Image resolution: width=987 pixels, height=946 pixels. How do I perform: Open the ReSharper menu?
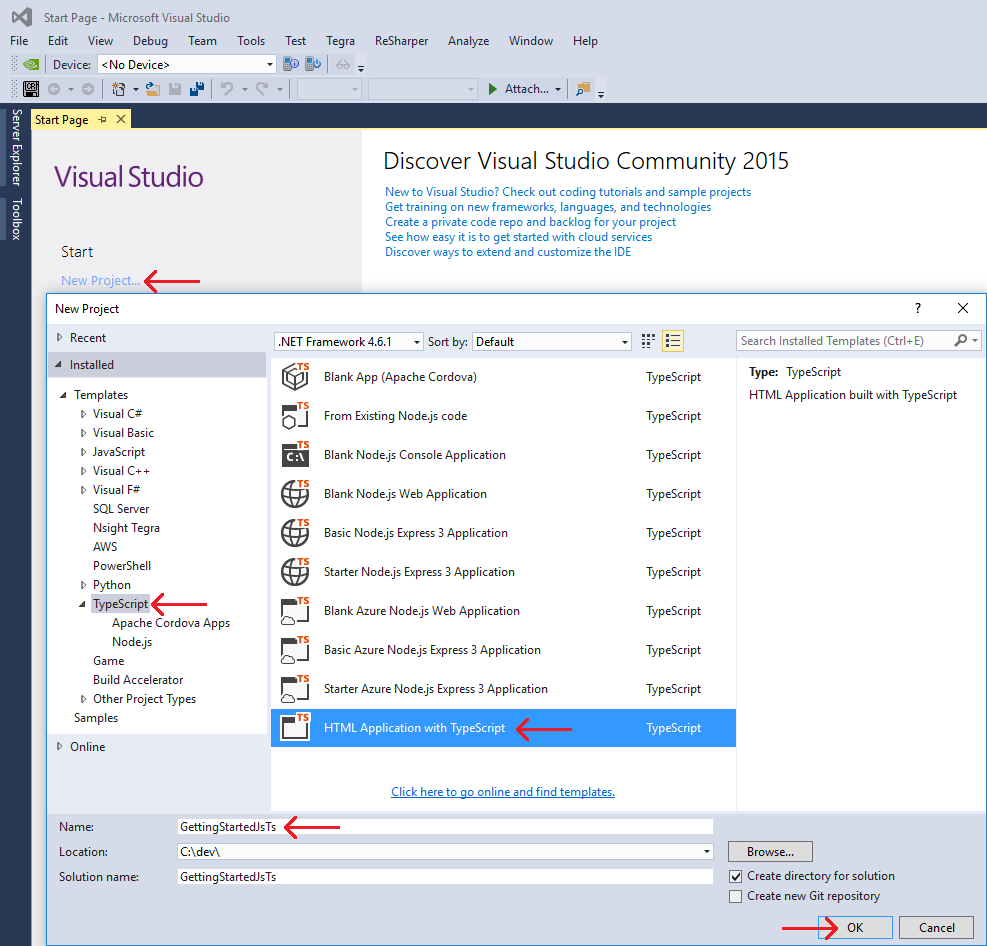[x=401, y=41]
